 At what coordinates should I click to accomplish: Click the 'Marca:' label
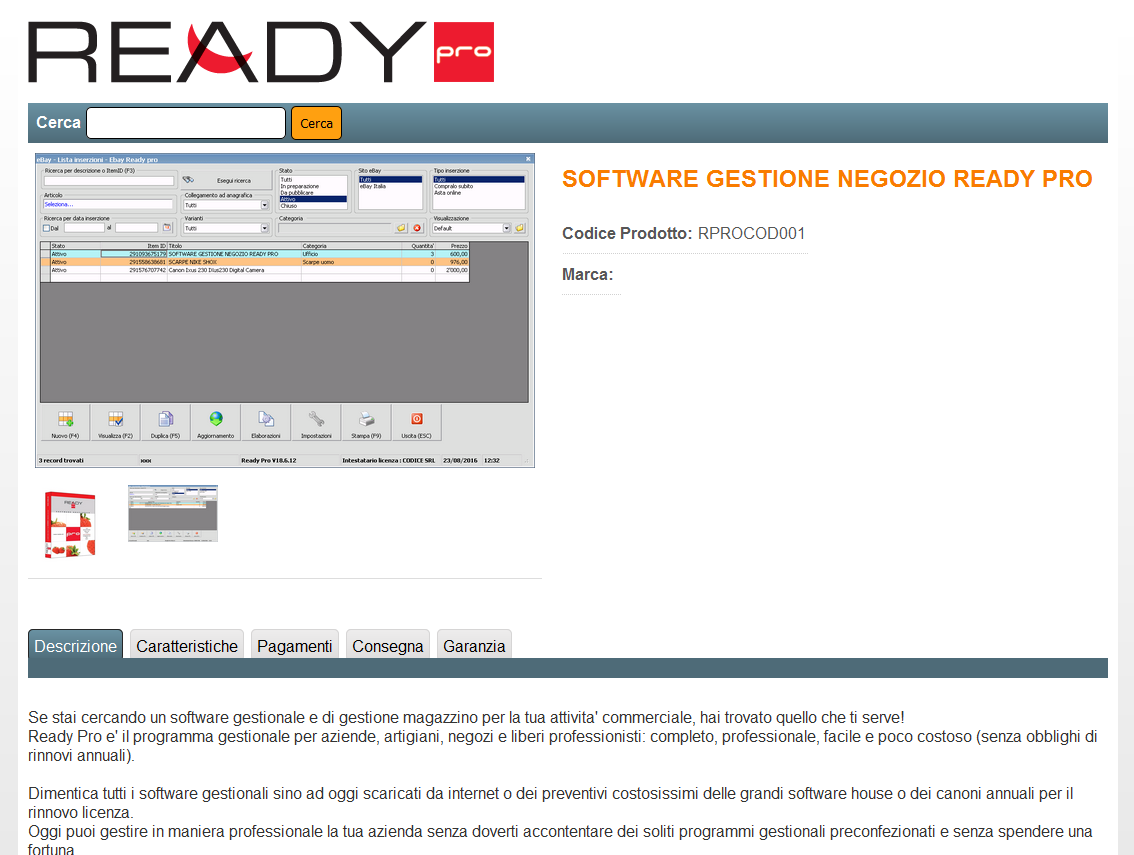(x=587, y=275)
